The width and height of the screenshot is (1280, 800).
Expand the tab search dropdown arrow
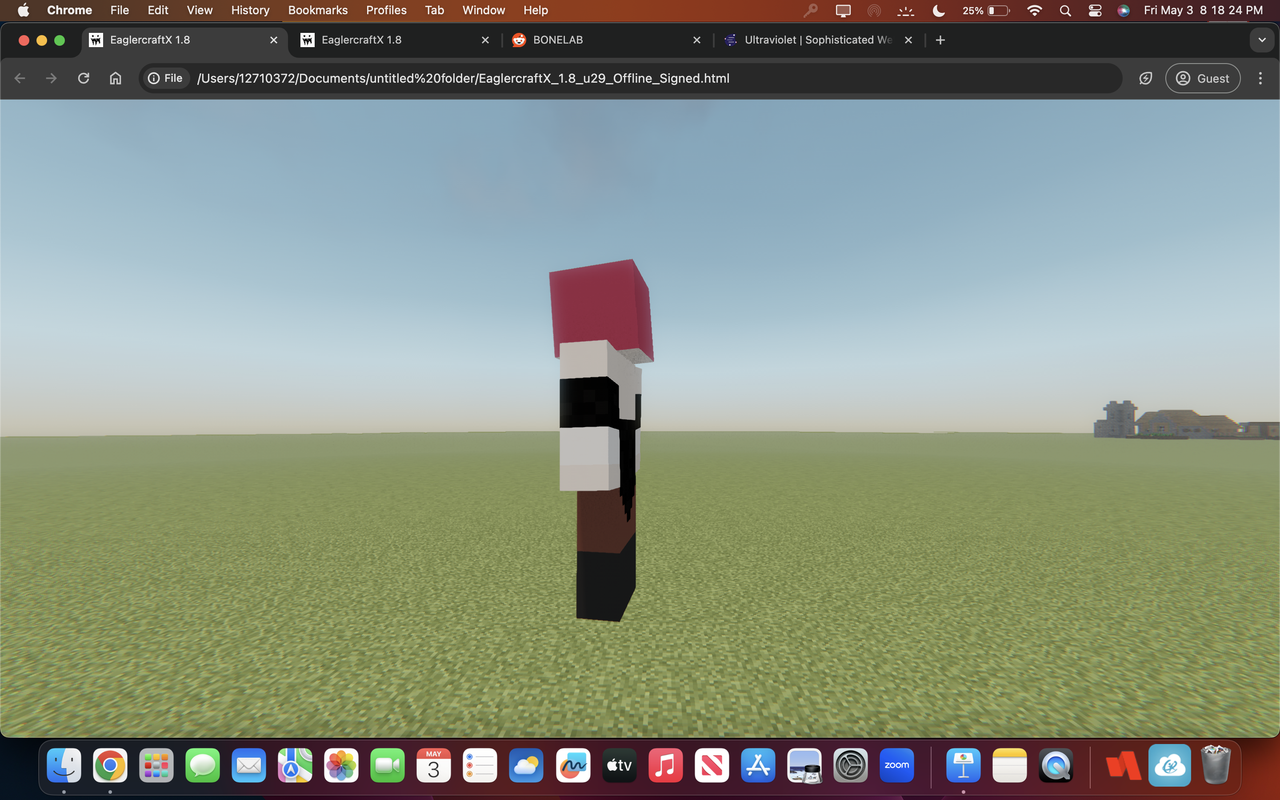(1260, 40)
